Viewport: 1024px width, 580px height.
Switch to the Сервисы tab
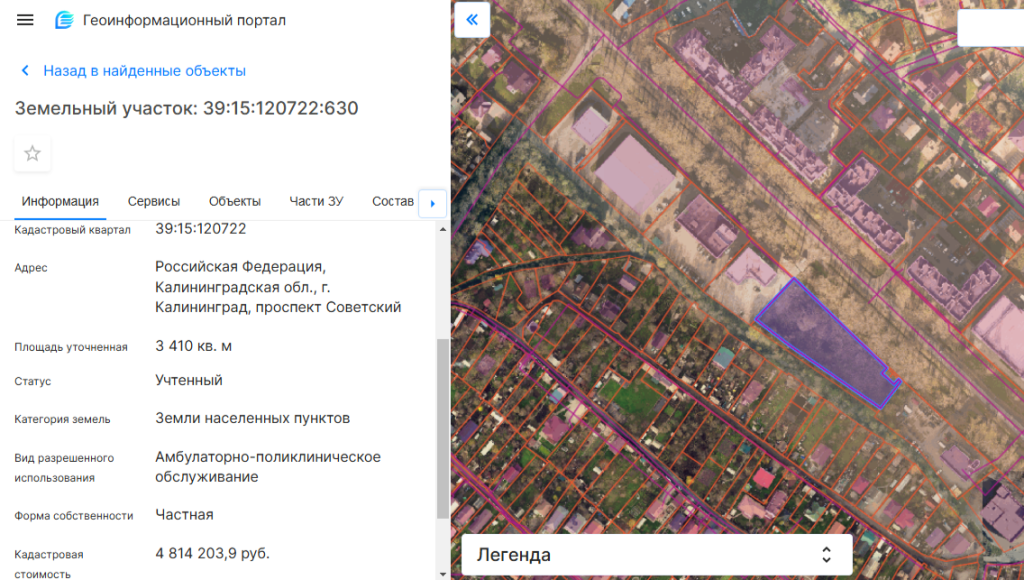(154, 201)
